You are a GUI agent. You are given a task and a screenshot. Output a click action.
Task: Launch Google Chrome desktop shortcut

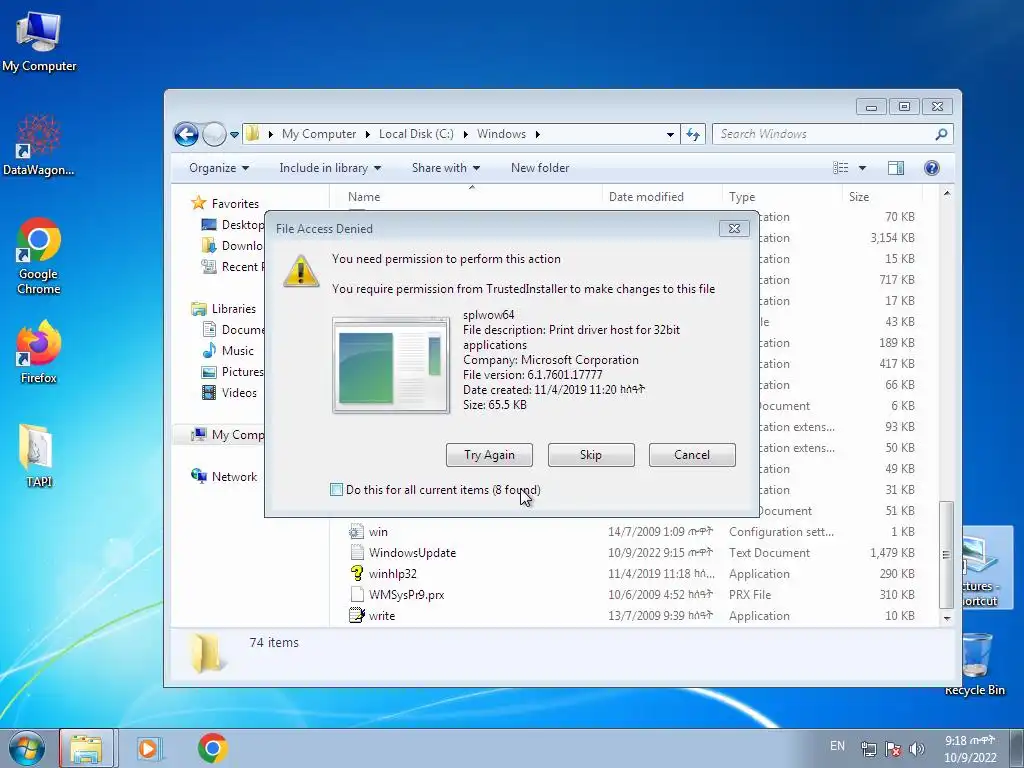[x=39, y=256]
